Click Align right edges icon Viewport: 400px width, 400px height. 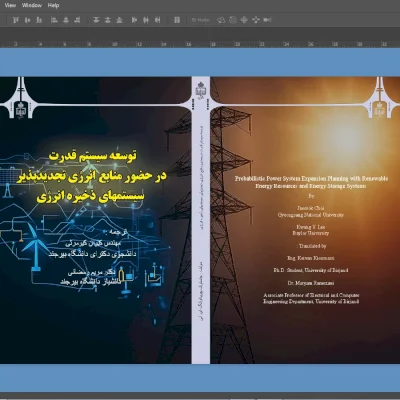[x=77, y=20]
